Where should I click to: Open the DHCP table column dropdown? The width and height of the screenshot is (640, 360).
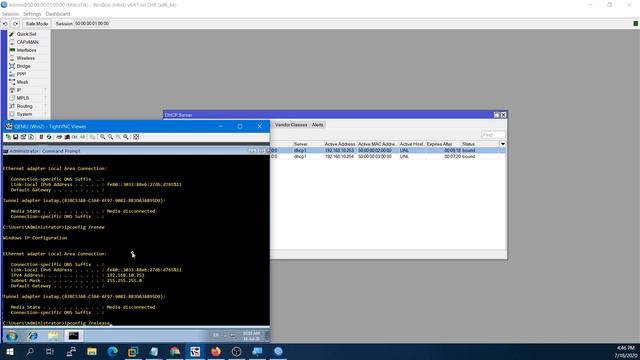coord(502,144)
